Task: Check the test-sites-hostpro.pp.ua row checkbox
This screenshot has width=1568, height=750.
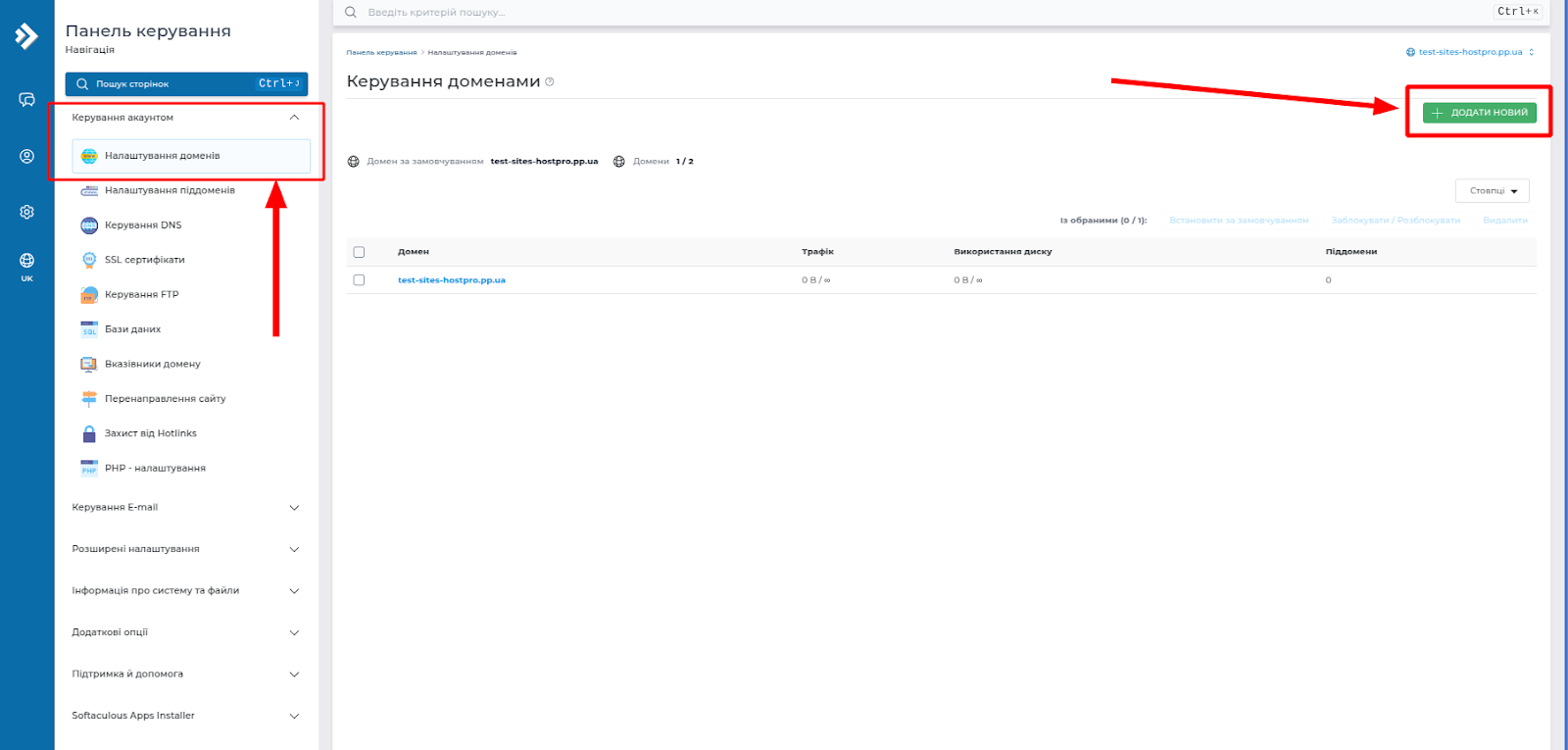Action: (359, 280)
